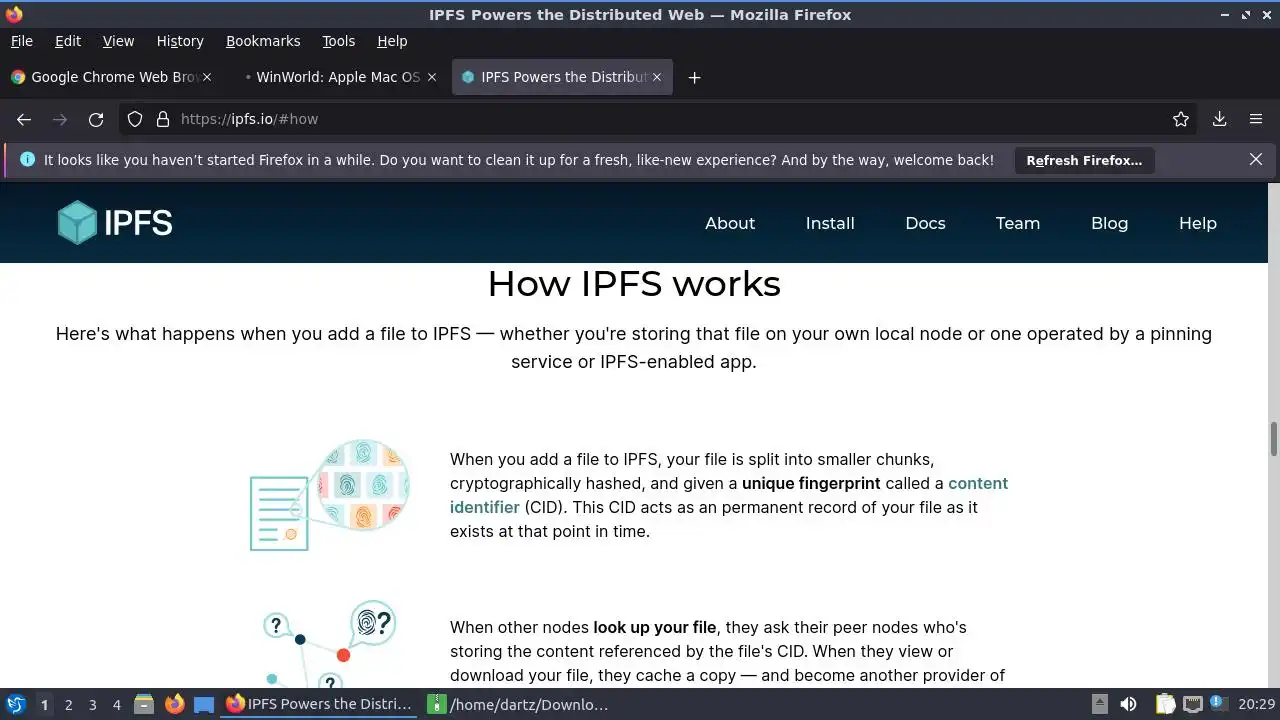Open the Help menu in menu bar
The image size is (1280, 720).
click(392, 41)
